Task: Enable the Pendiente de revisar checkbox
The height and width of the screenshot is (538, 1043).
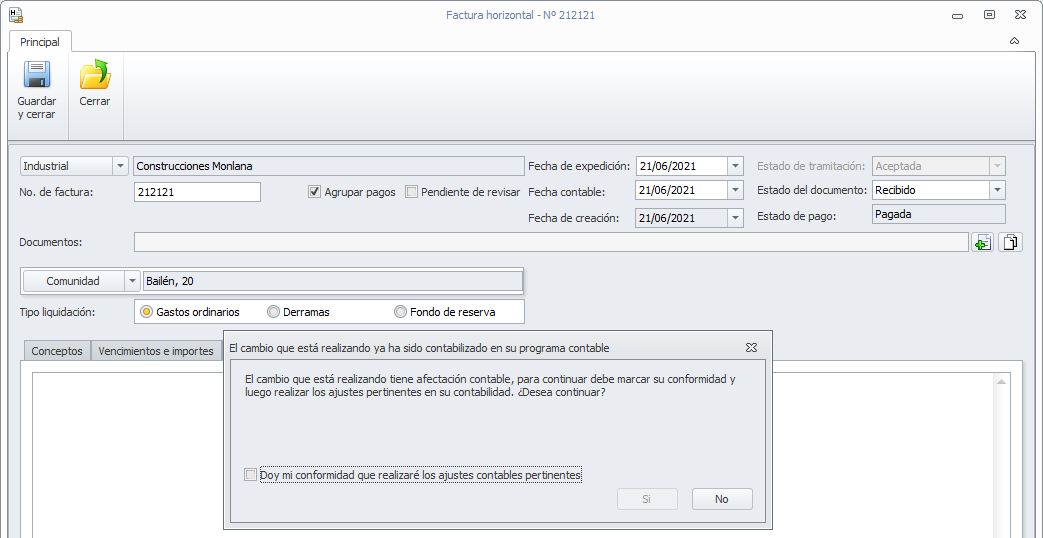Action: click(x=411, y=192)
